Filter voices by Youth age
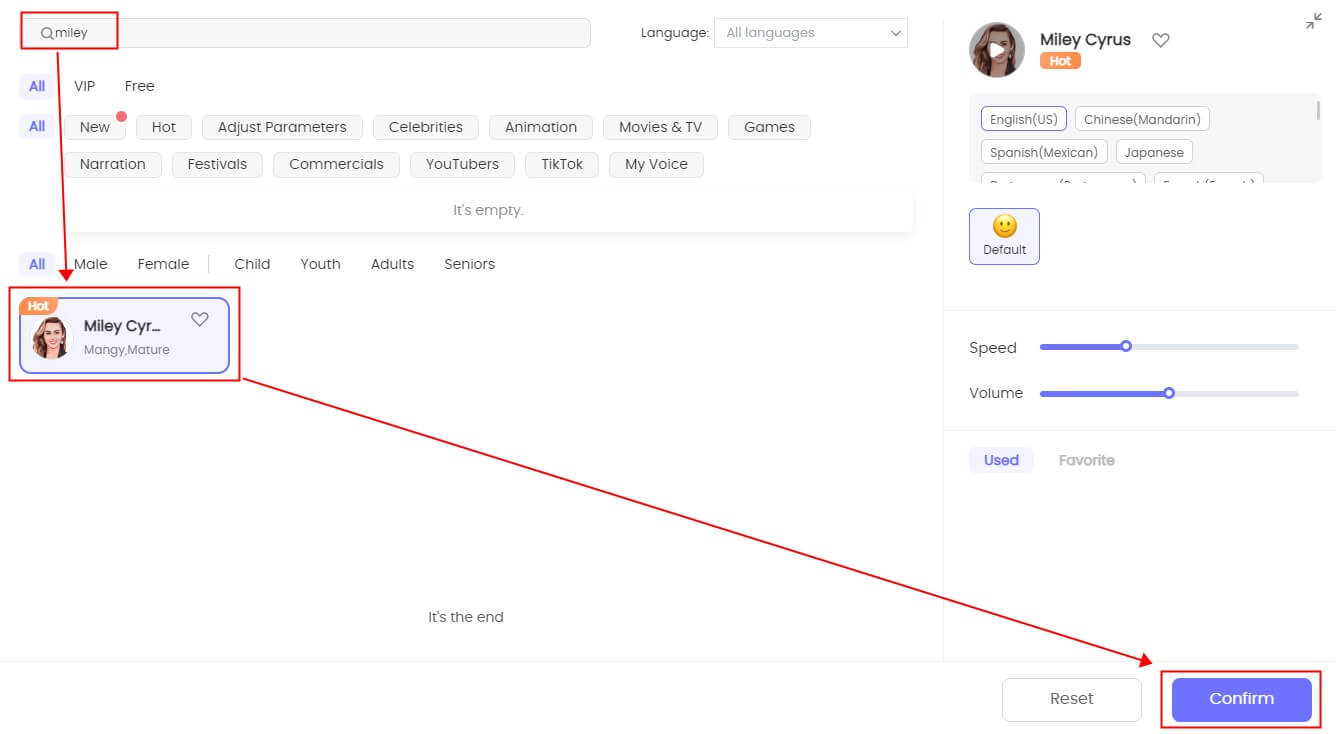 [320, 264]
